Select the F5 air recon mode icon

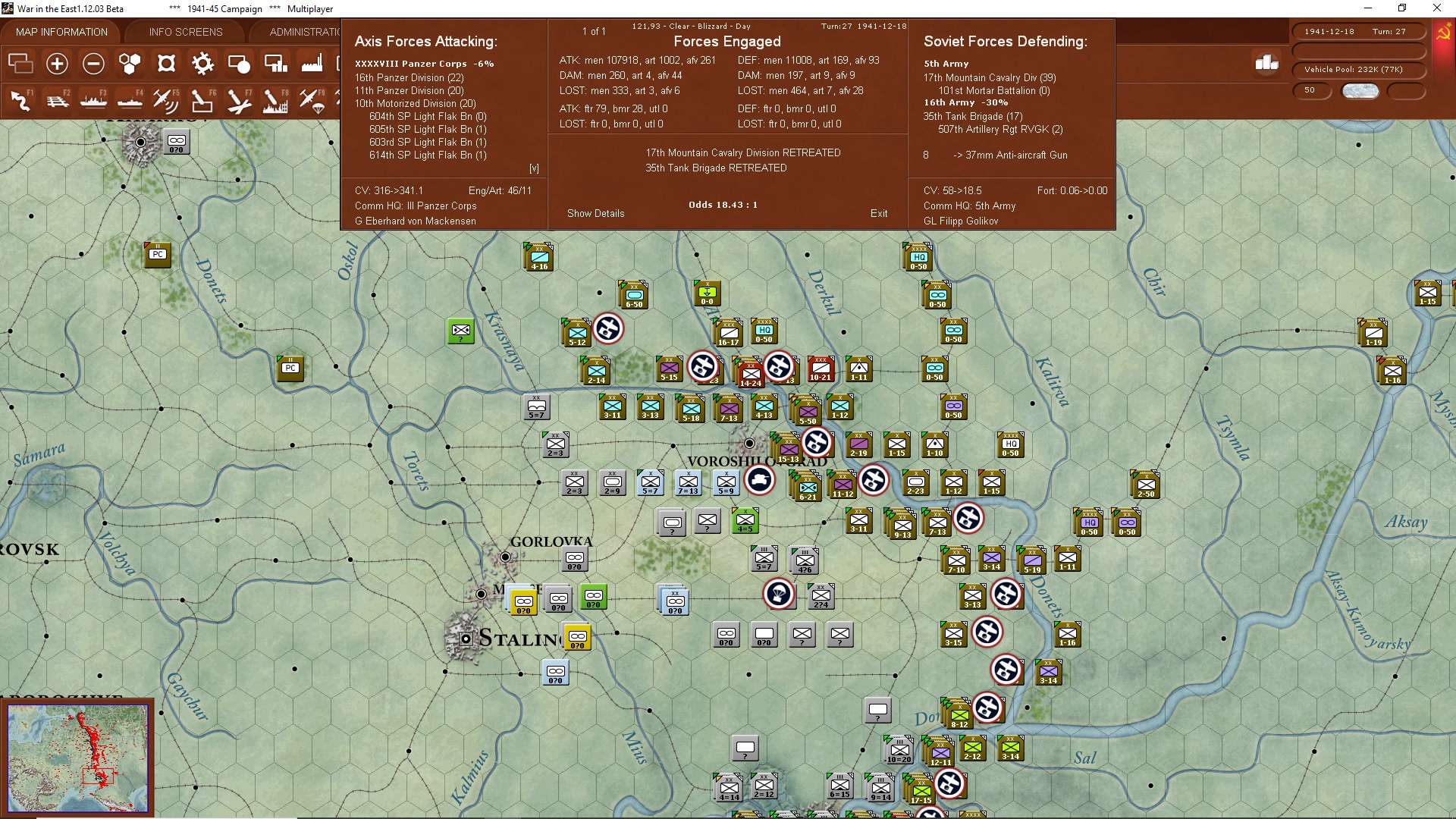point(166,100)
